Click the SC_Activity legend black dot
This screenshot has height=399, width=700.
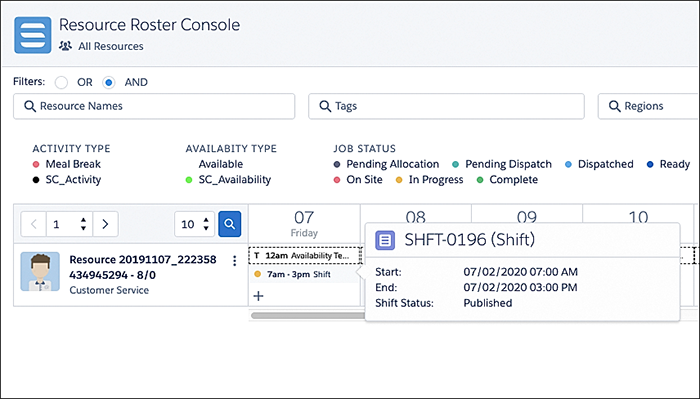[x=36, y=180]
